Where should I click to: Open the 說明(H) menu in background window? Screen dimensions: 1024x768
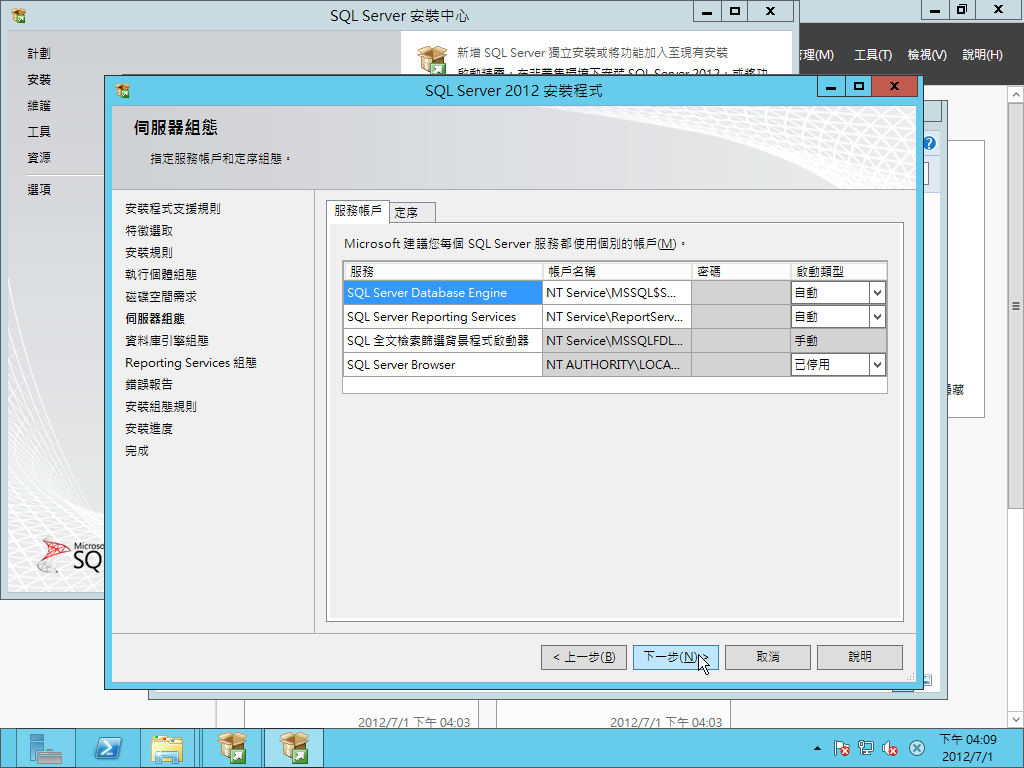tap(982, 55)
